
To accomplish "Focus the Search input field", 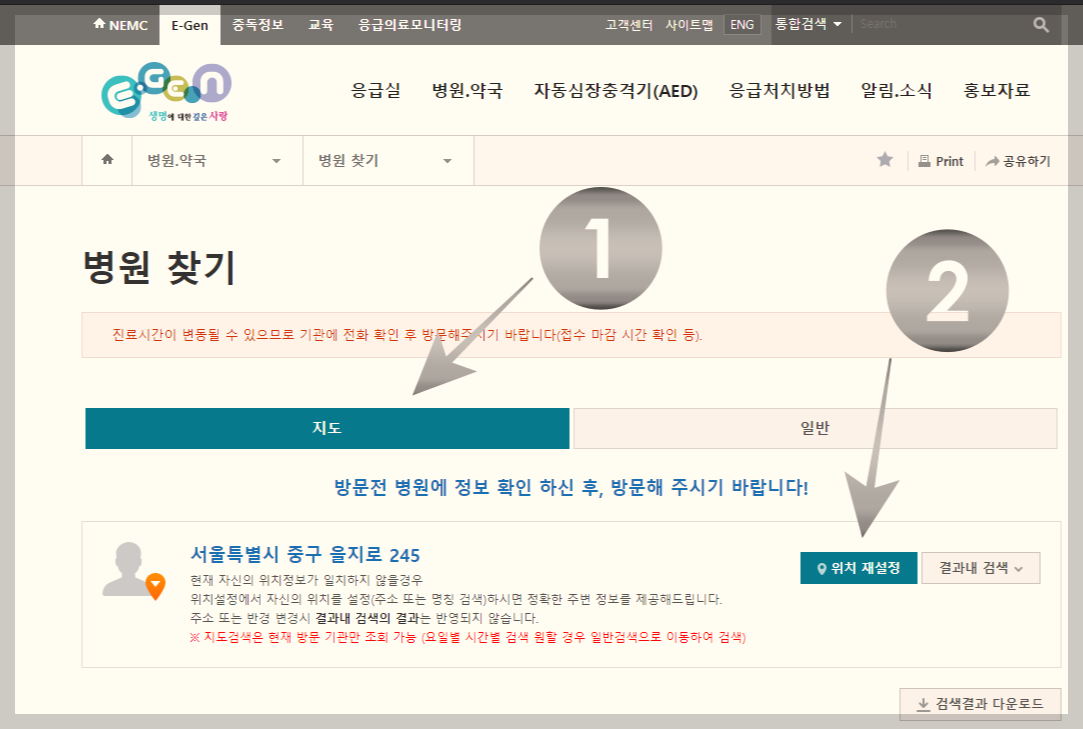I will [939, 24].
